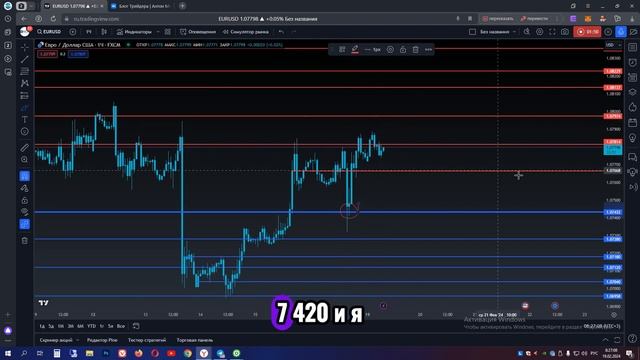Open the EURUSD symbol search
Viewport: 640px width, 360px height.
pyautogui.click(x=49, y=31)
